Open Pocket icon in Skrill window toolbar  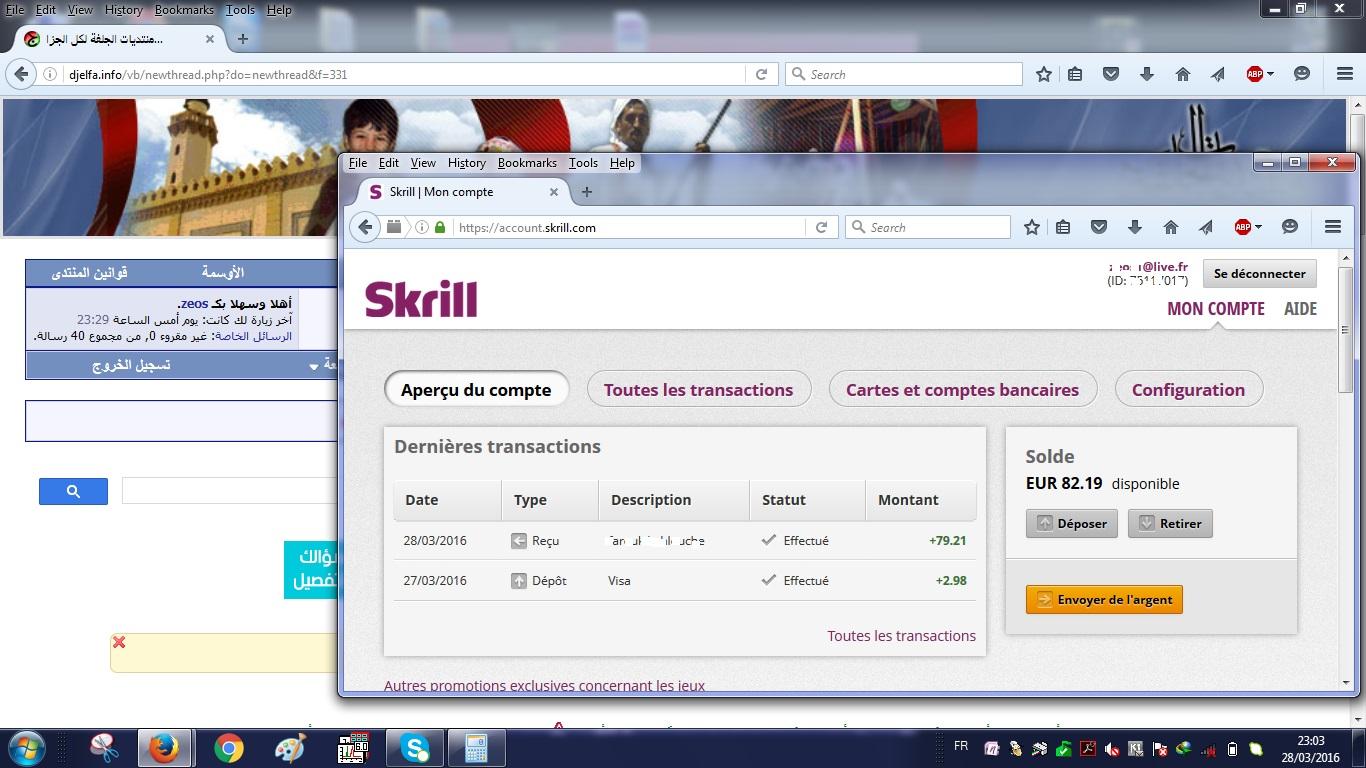1099,227
